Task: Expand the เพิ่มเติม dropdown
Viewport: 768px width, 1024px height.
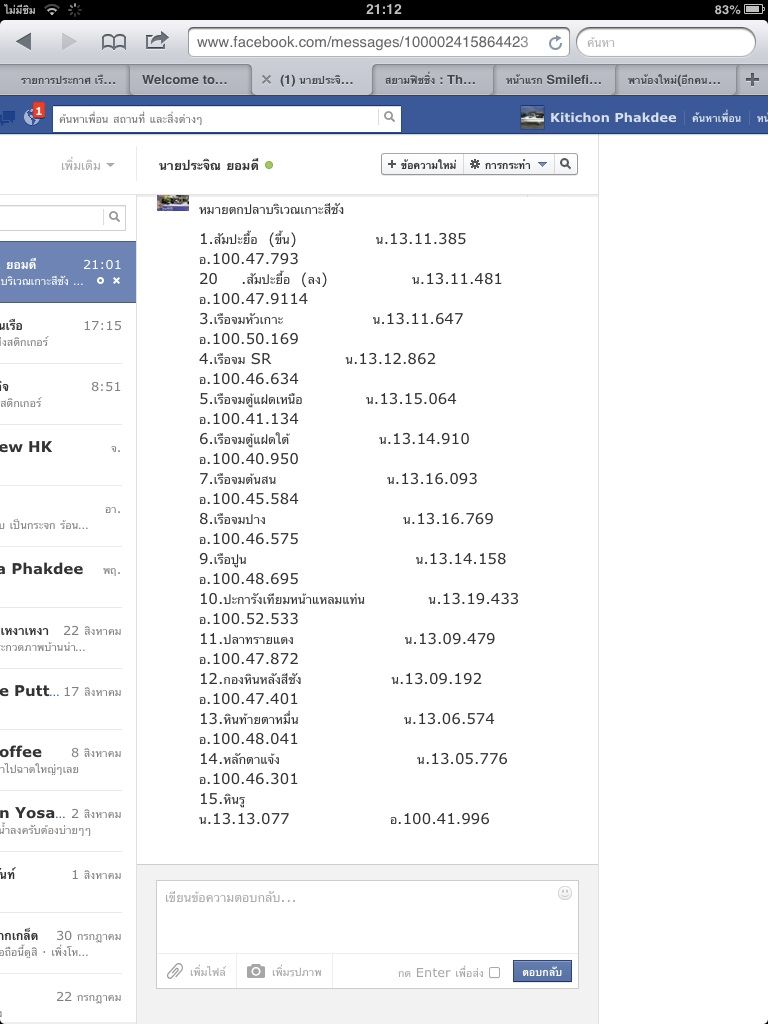Action: point(87,165)
